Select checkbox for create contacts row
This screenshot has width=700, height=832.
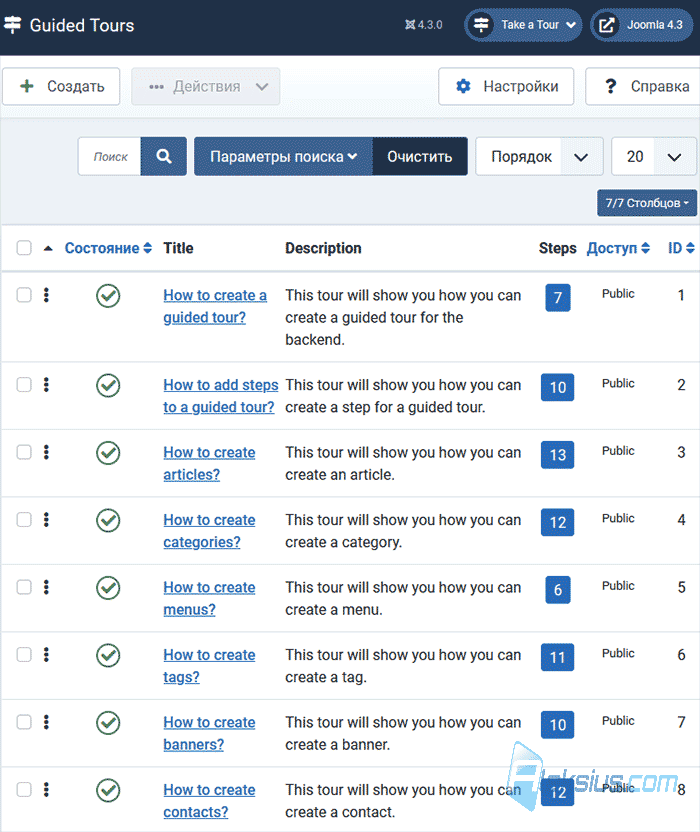tap(24, 789)
